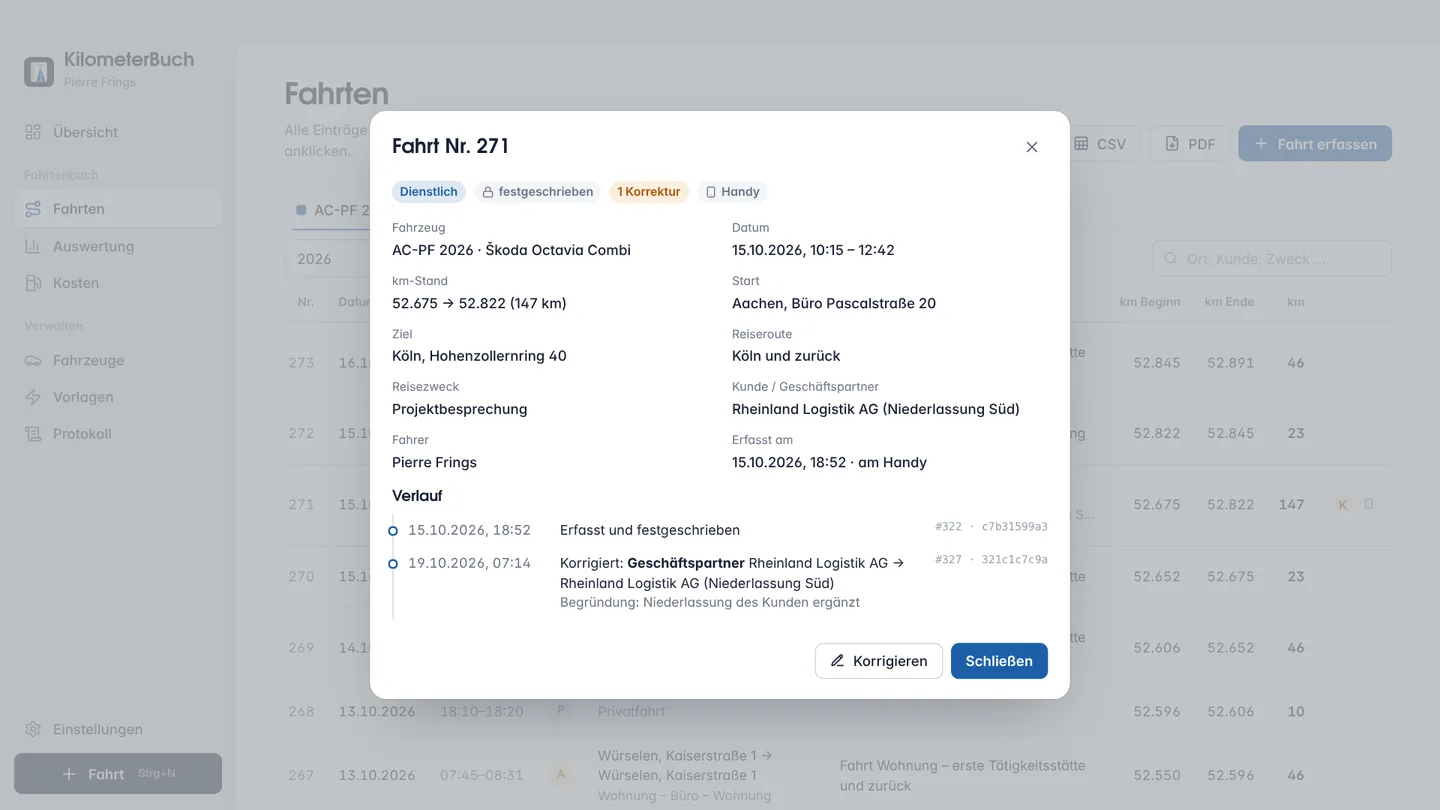Screen dimensions: 1440x810
Task: Focus the Ort, Kunde, Zweck search field
Action: (1272, 259)
